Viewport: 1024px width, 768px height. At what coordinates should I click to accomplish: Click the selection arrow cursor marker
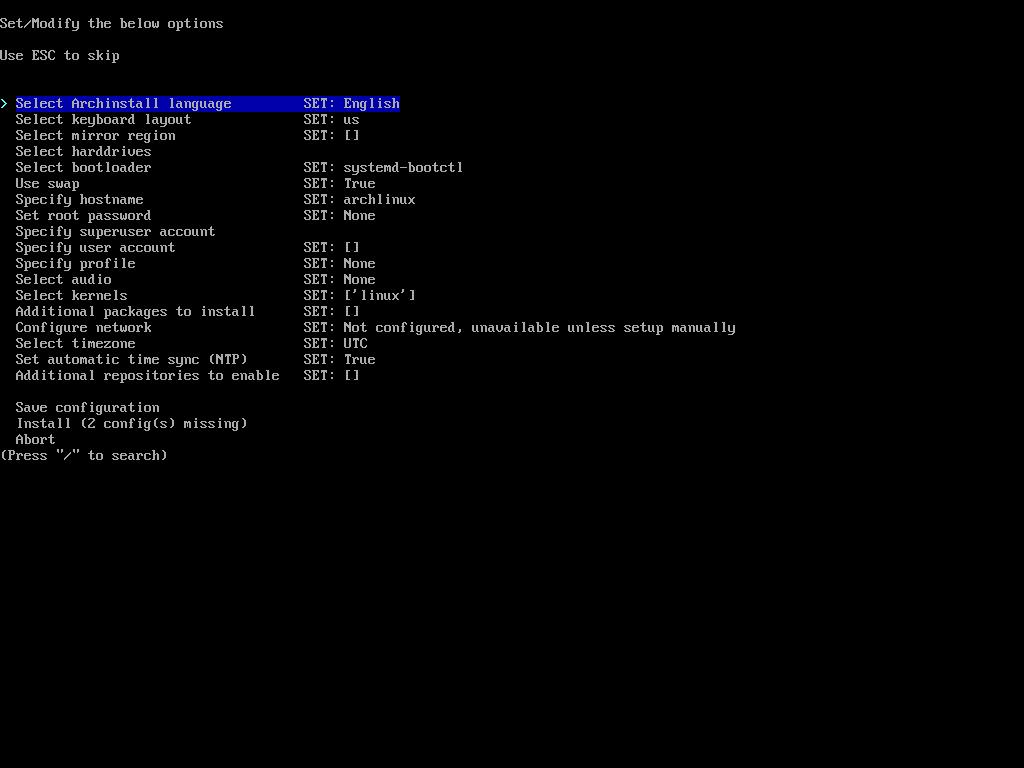(4, 104)
